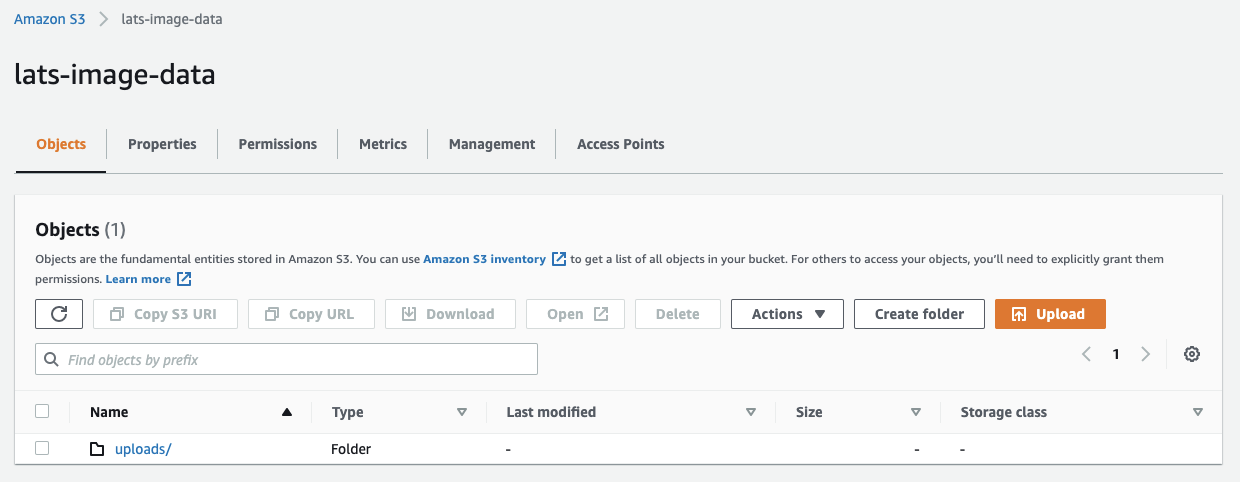Image resolution: width=1240 pixels, height=482 pixels.
Task: Click the Download button
Action: tap(450, 314)
